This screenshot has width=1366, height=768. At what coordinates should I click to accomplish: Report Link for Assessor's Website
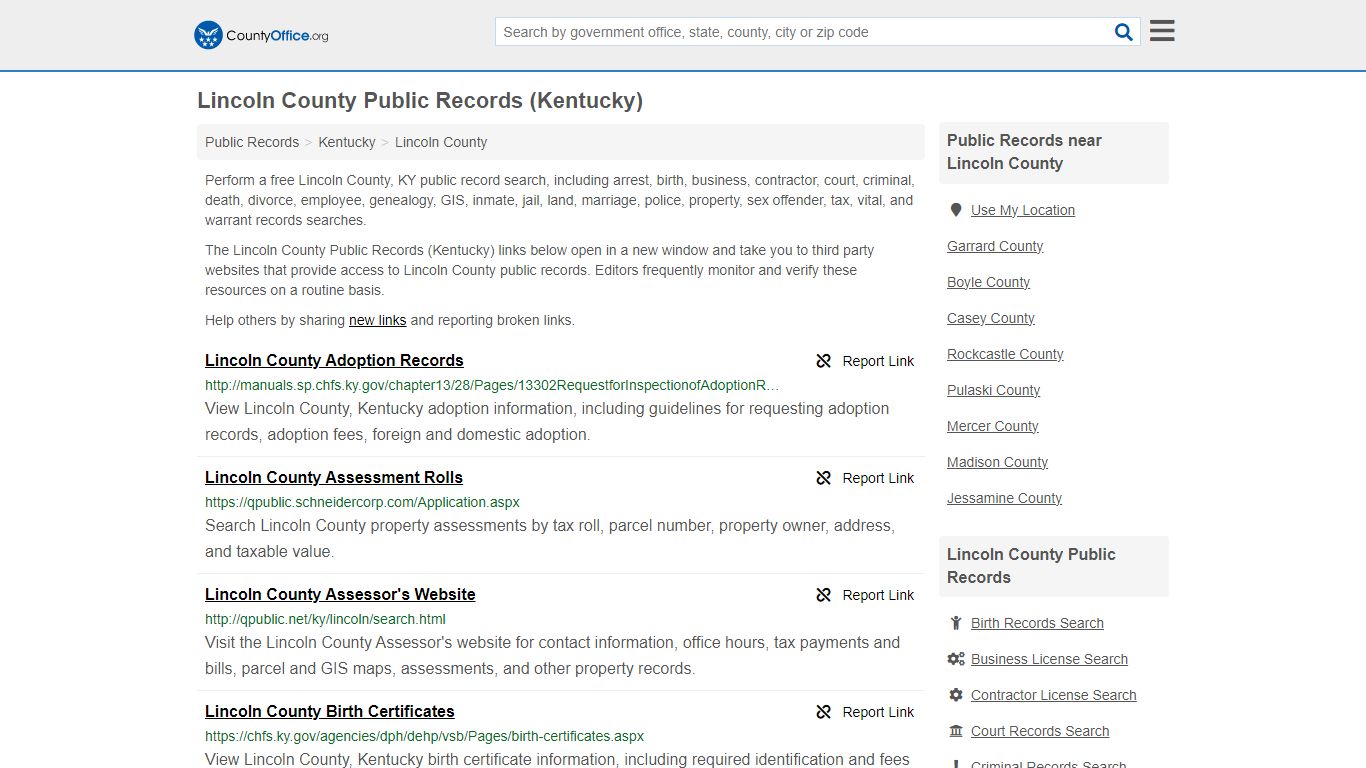coord(878,595)
